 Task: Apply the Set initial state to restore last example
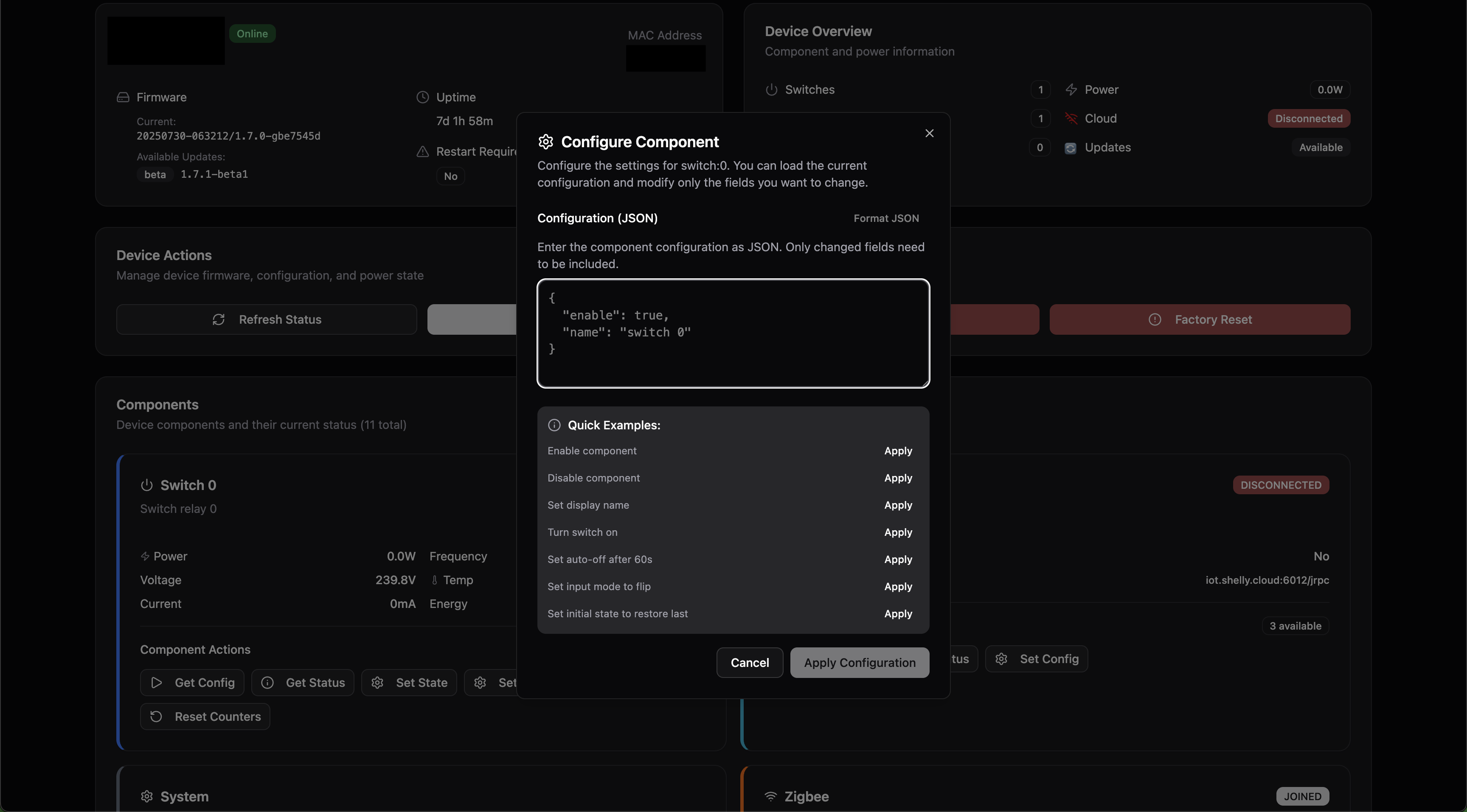[x=898, y=614]
